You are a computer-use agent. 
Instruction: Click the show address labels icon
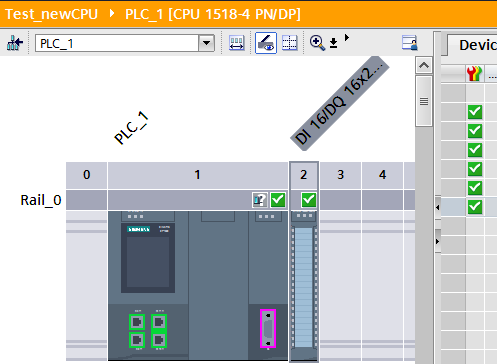click(x=237, y=43)
